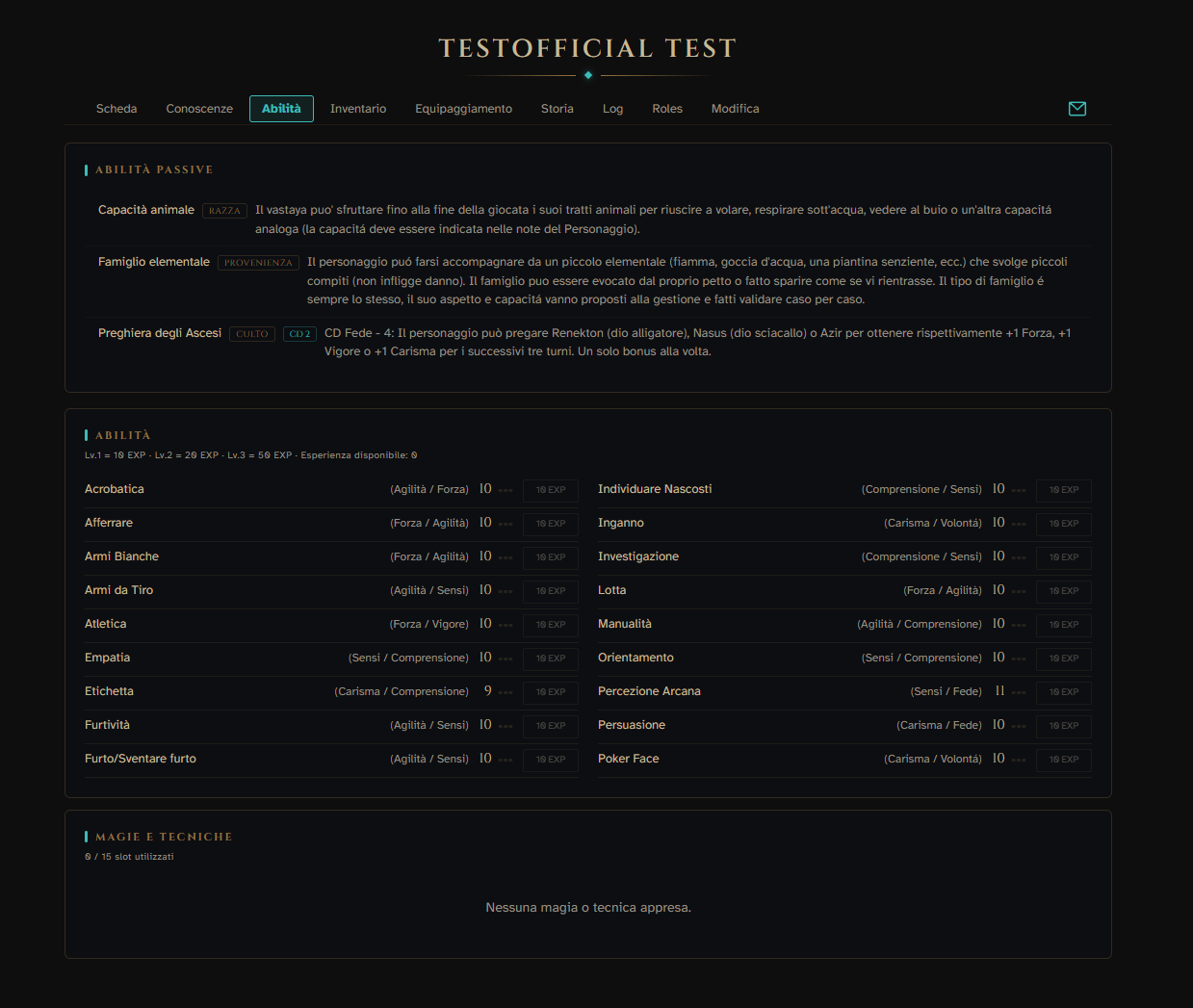
Task: View the Storia tab
Action: pyautogui.click(x=558, y=109)
